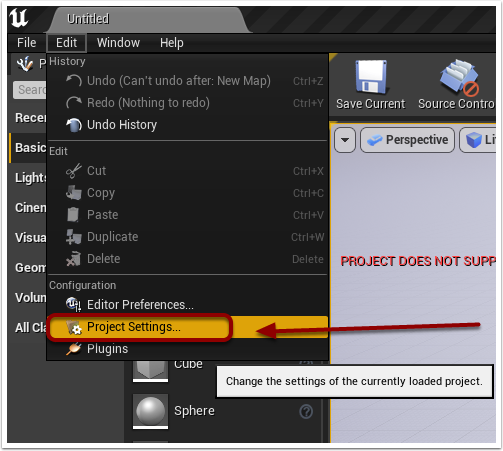The image size is (503, 451).
Task: Open the File menu
Action: pyautogui.click(x=27, y=43)
